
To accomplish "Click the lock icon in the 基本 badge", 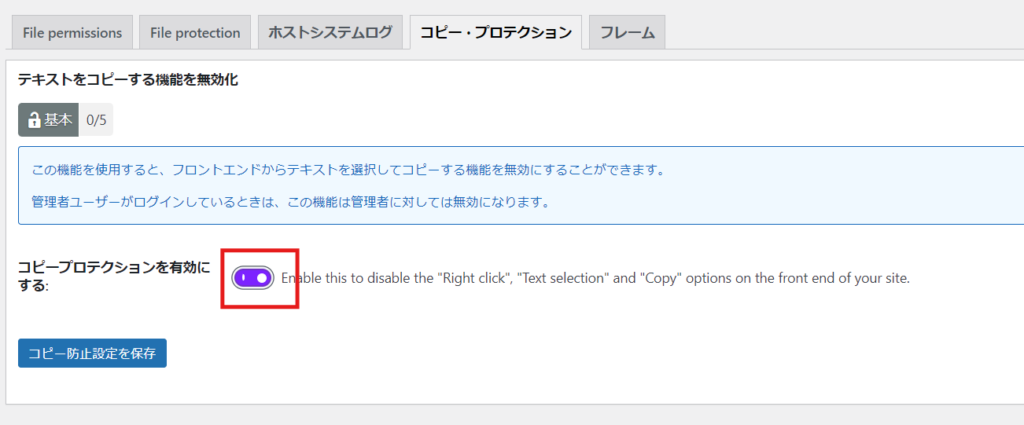I will (x=34, y=120).
